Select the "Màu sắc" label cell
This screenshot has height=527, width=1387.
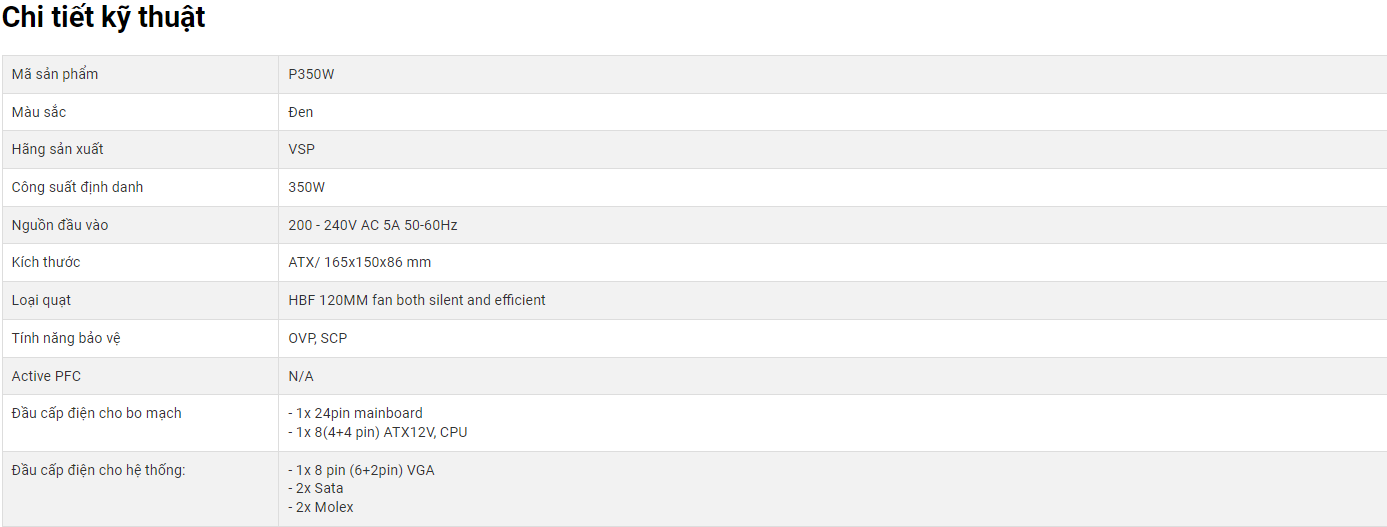(x=39, y=112)
